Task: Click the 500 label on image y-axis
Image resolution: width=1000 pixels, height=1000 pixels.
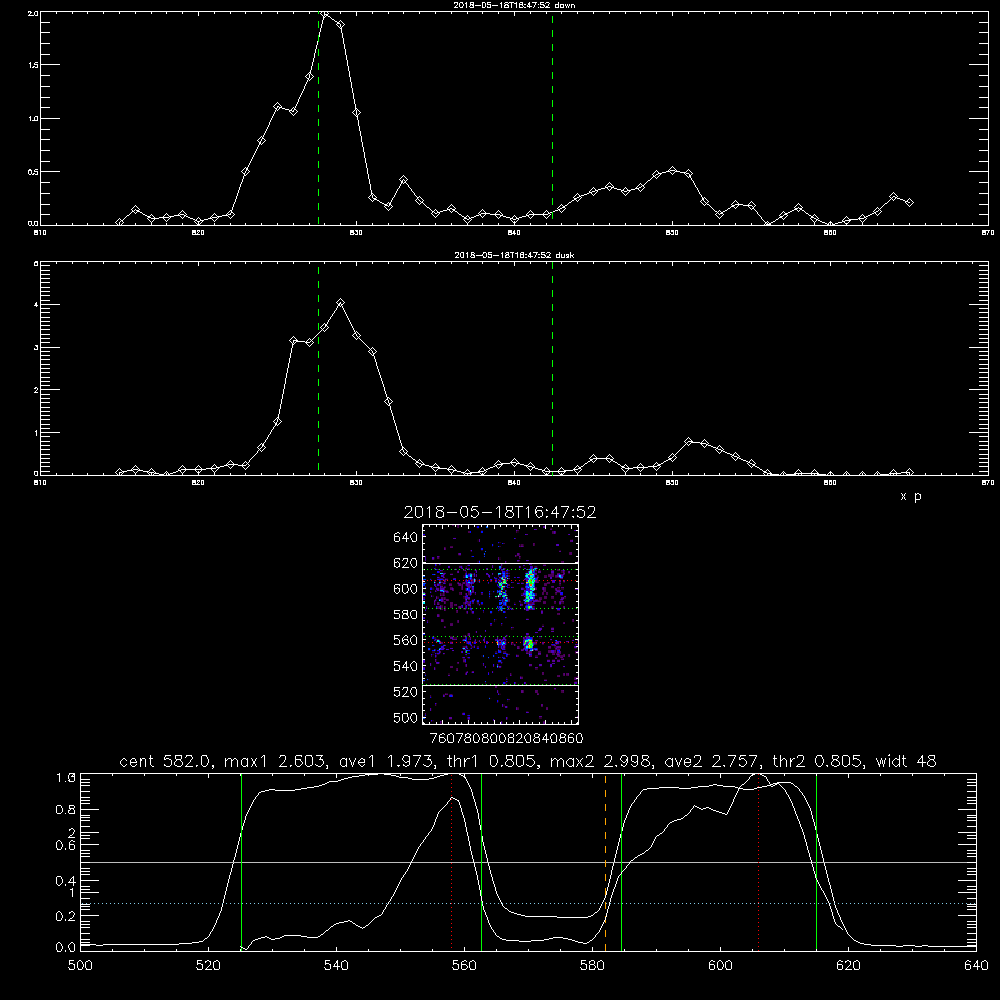Action: 406,717
